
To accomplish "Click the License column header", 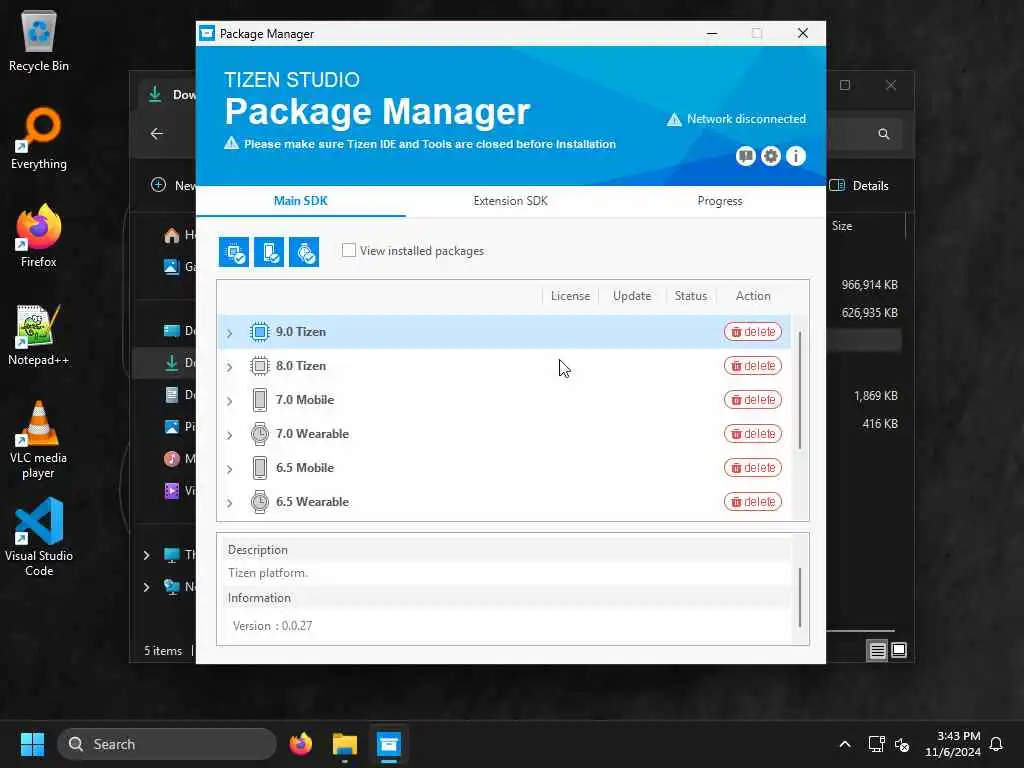I will point(570,296).
